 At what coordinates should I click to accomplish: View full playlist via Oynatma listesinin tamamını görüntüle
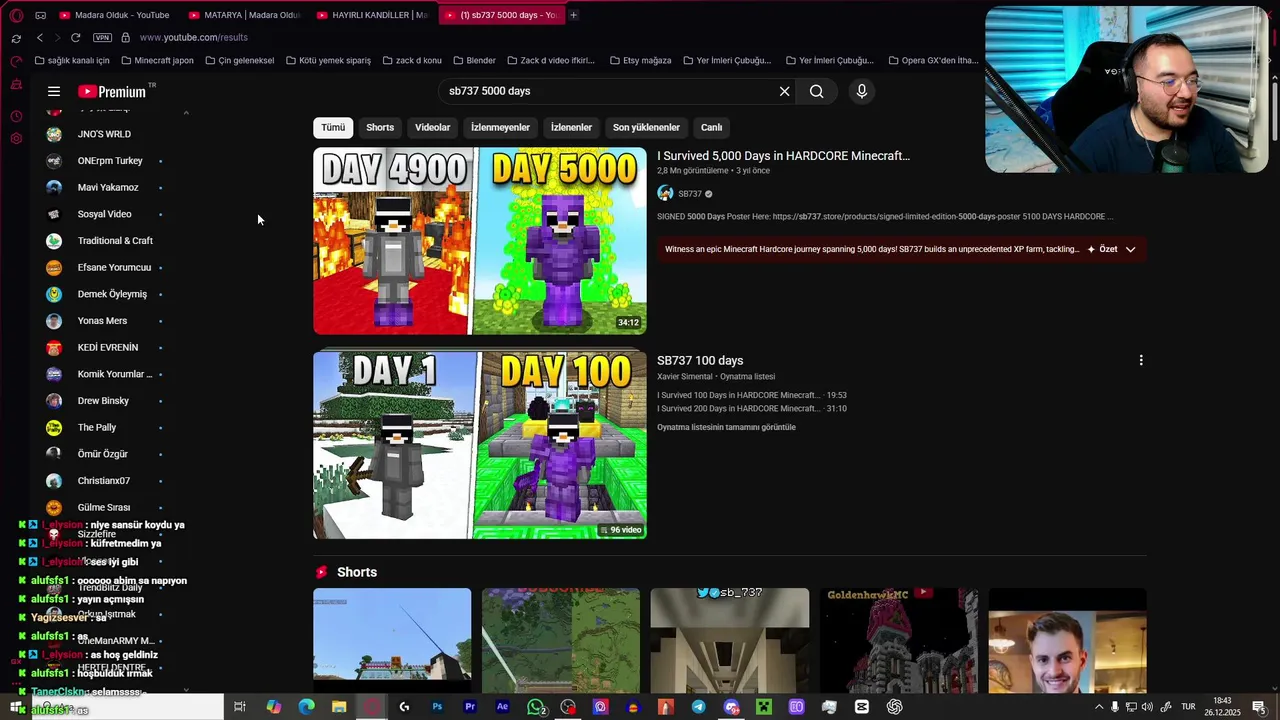coord(726,427)
